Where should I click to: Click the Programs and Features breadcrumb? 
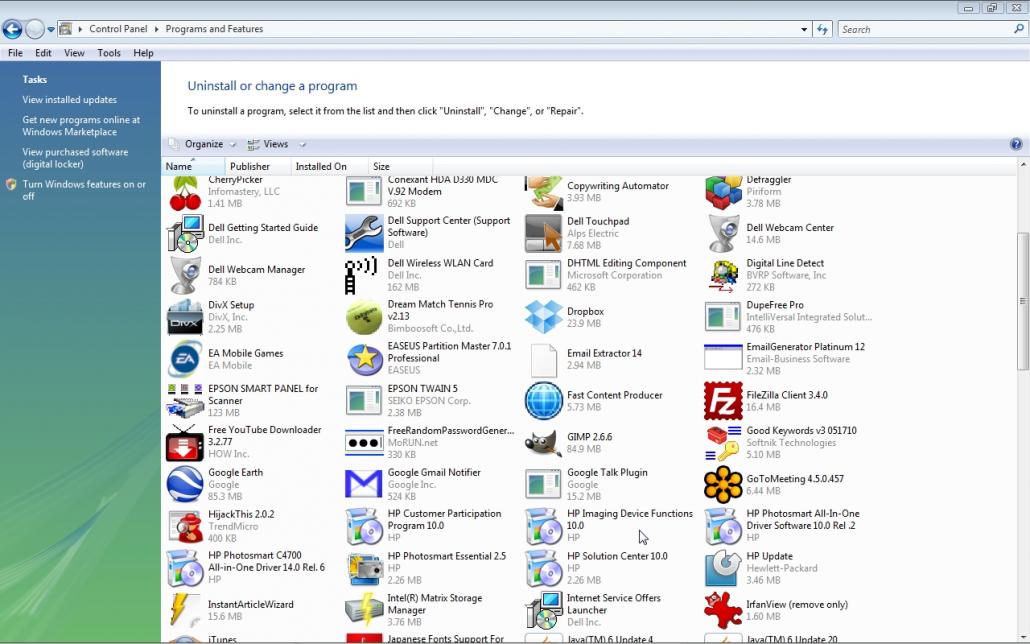click(214, 29)
